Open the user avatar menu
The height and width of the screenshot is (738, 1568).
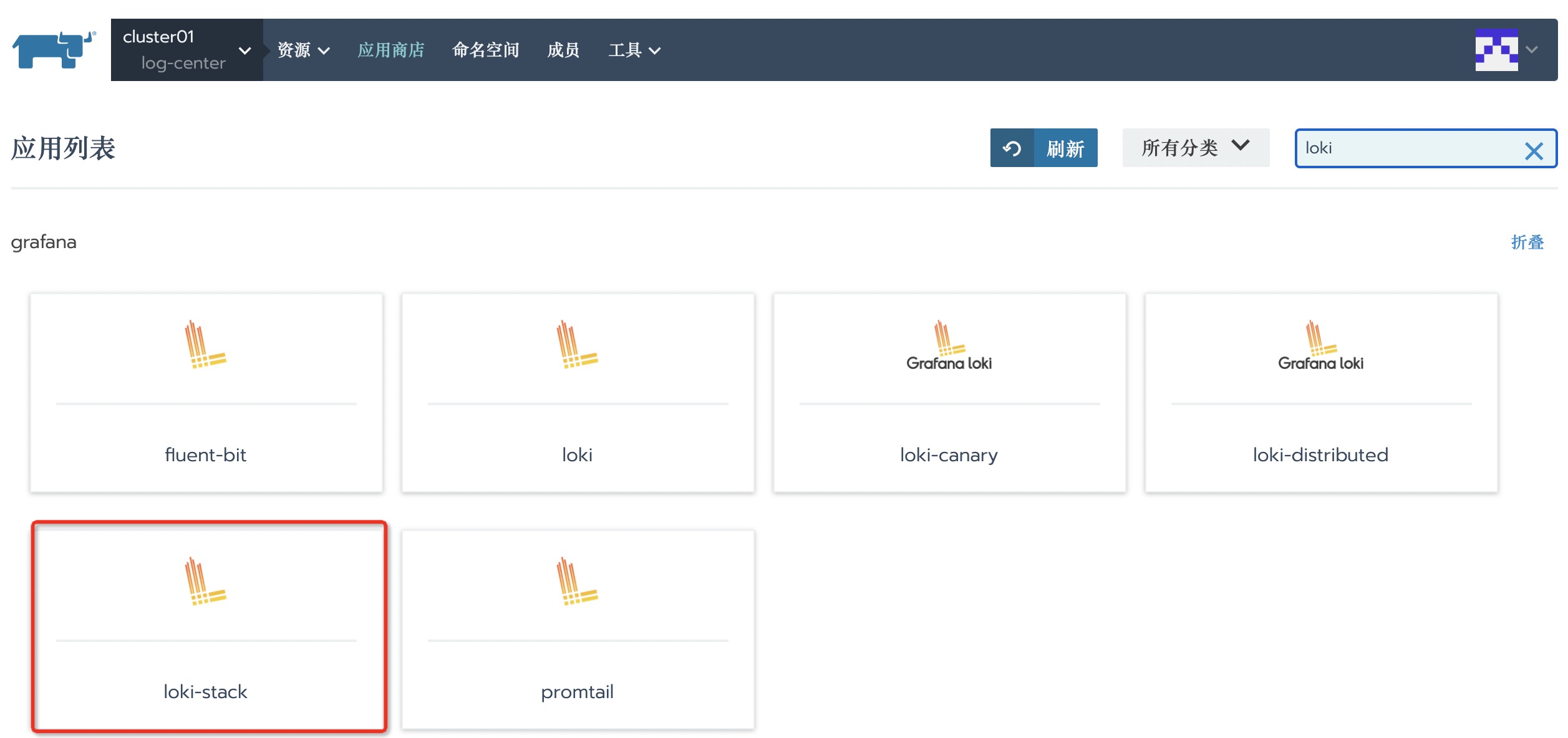(x=1496, y=50)
